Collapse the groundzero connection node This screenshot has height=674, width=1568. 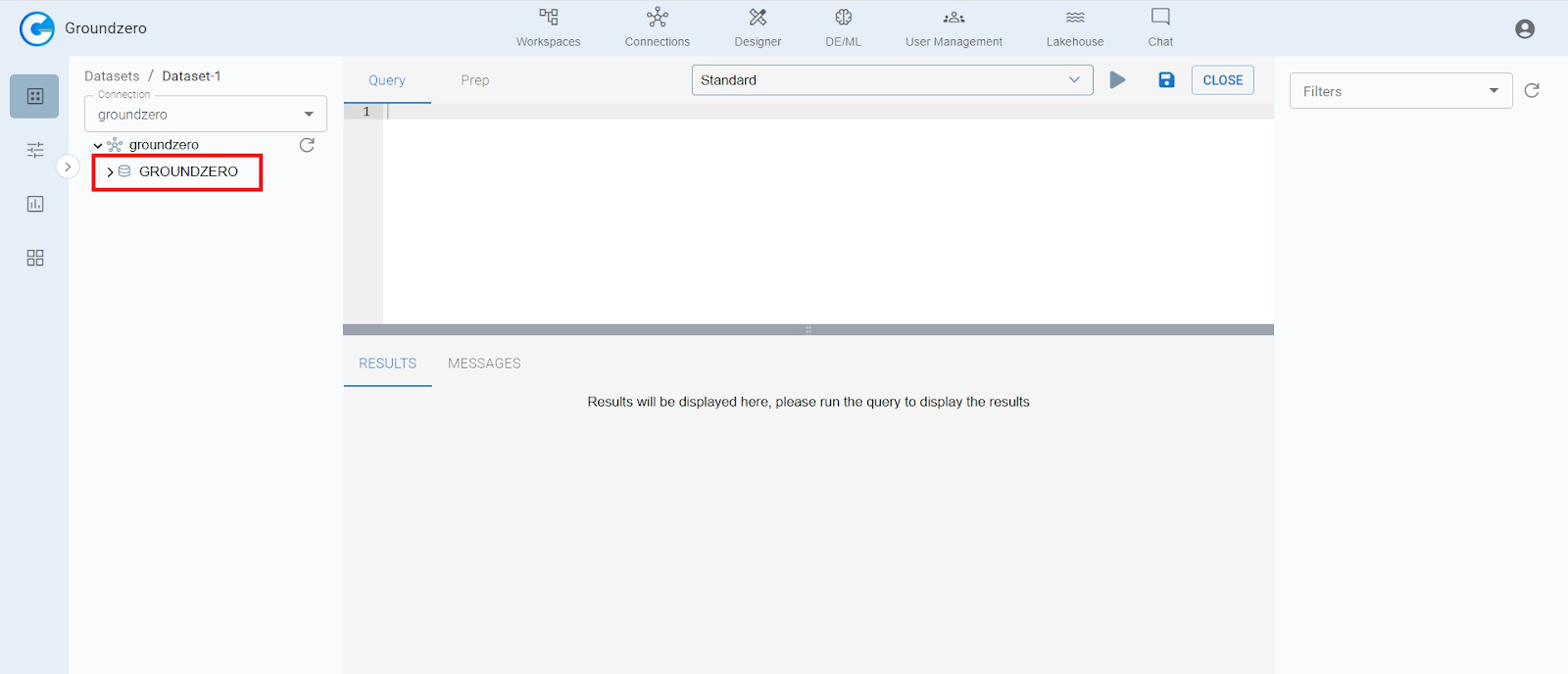point(98,146)
